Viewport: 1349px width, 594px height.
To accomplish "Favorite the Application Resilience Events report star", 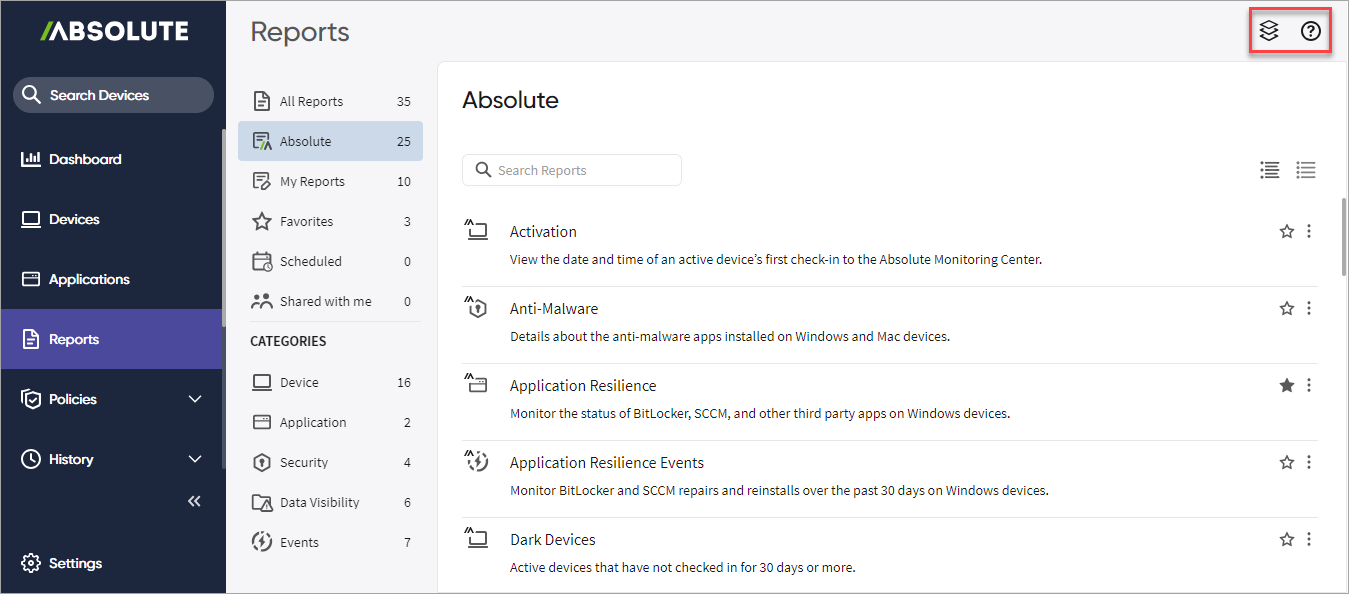I will click(x=1287, y=462).
